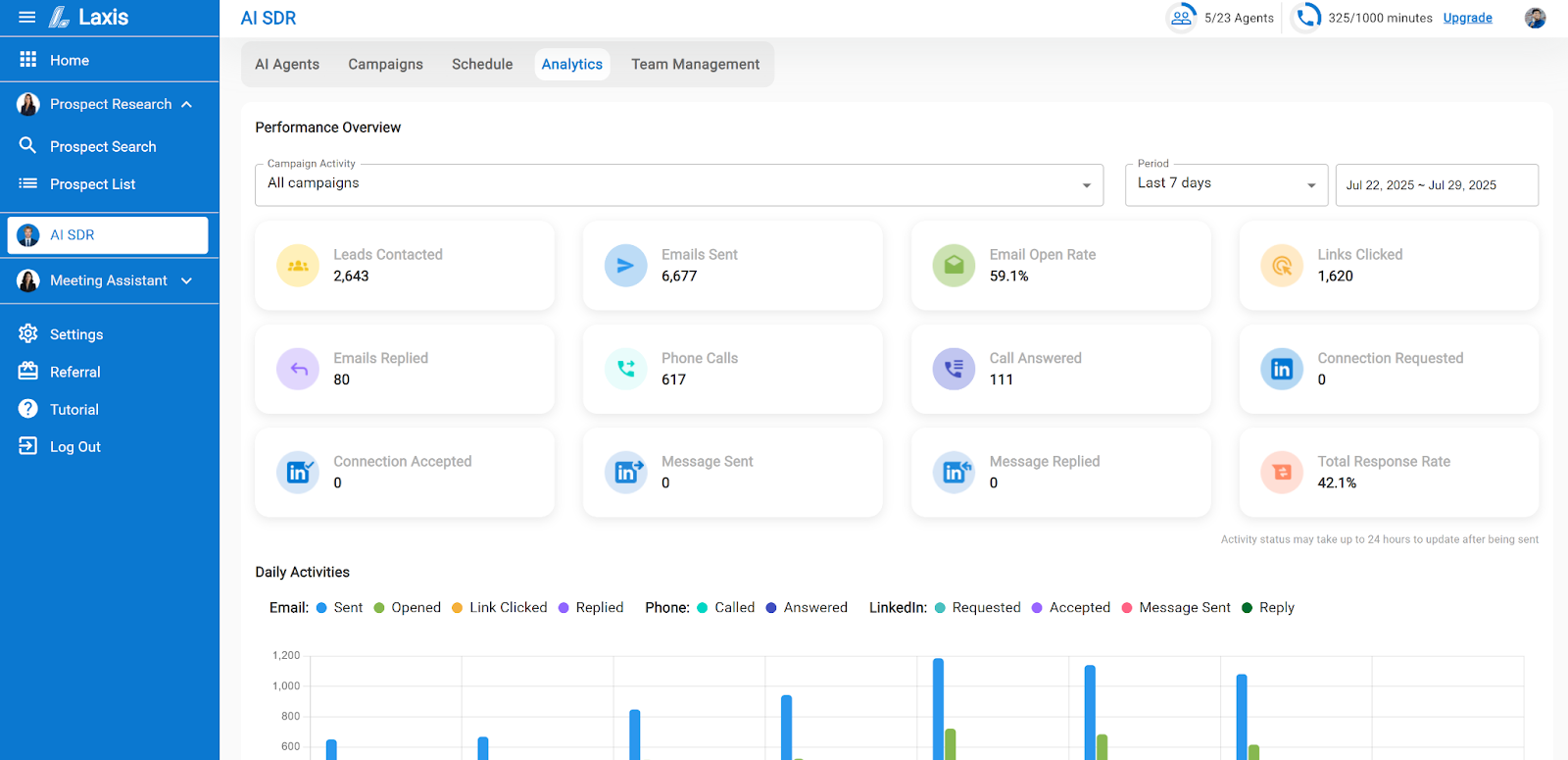
Task: Click the Referral gift icon
Action: [x=28, y=371]
